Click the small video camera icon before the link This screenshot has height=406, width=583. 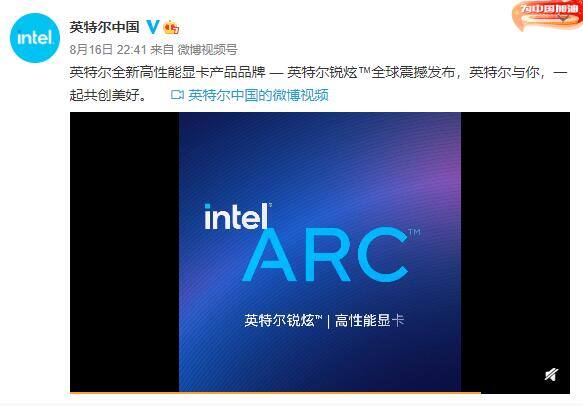pyautogui.click(x=177, y=95)
